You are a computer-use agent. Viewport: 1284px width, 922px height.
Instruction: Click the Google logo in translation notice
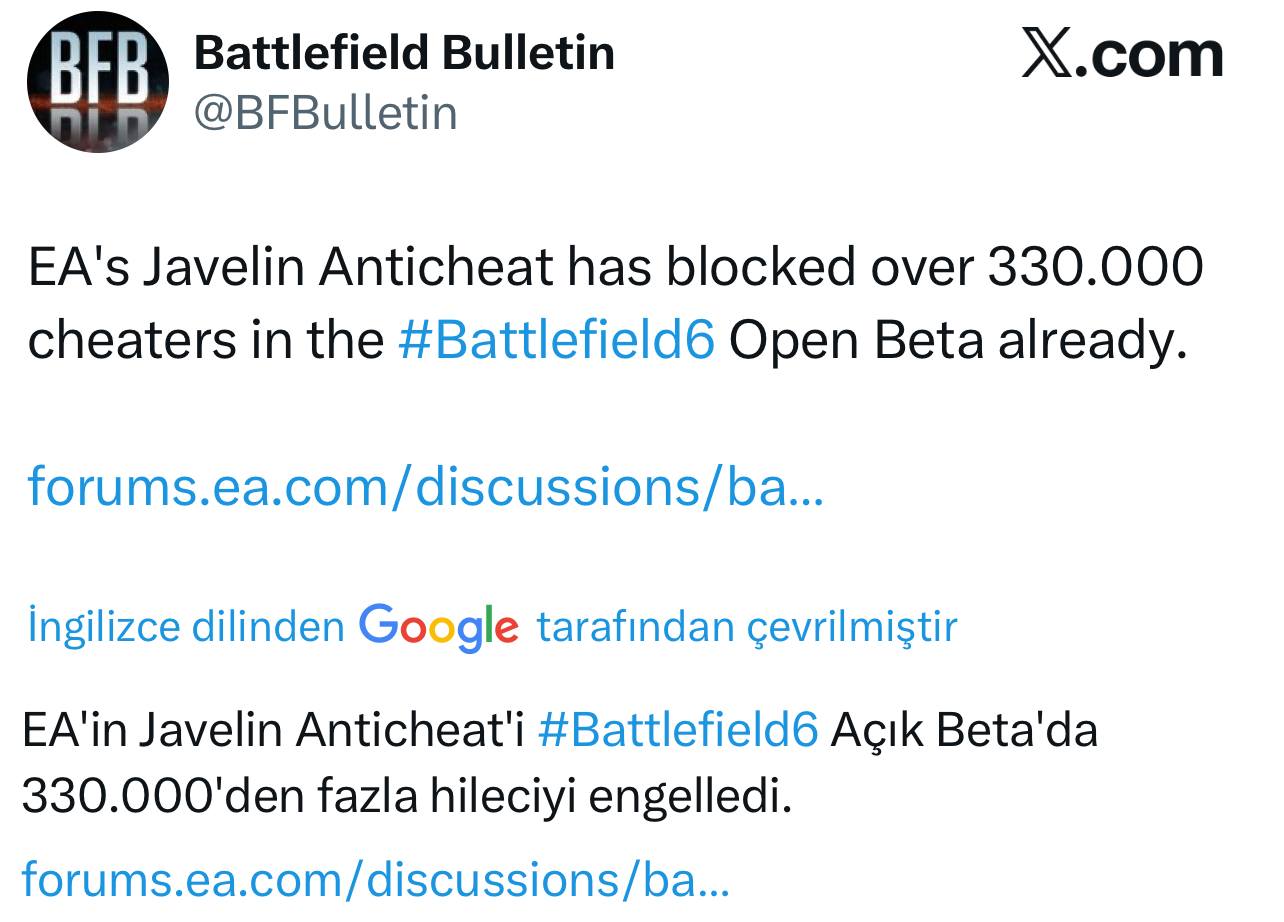[x=439, y=628]
